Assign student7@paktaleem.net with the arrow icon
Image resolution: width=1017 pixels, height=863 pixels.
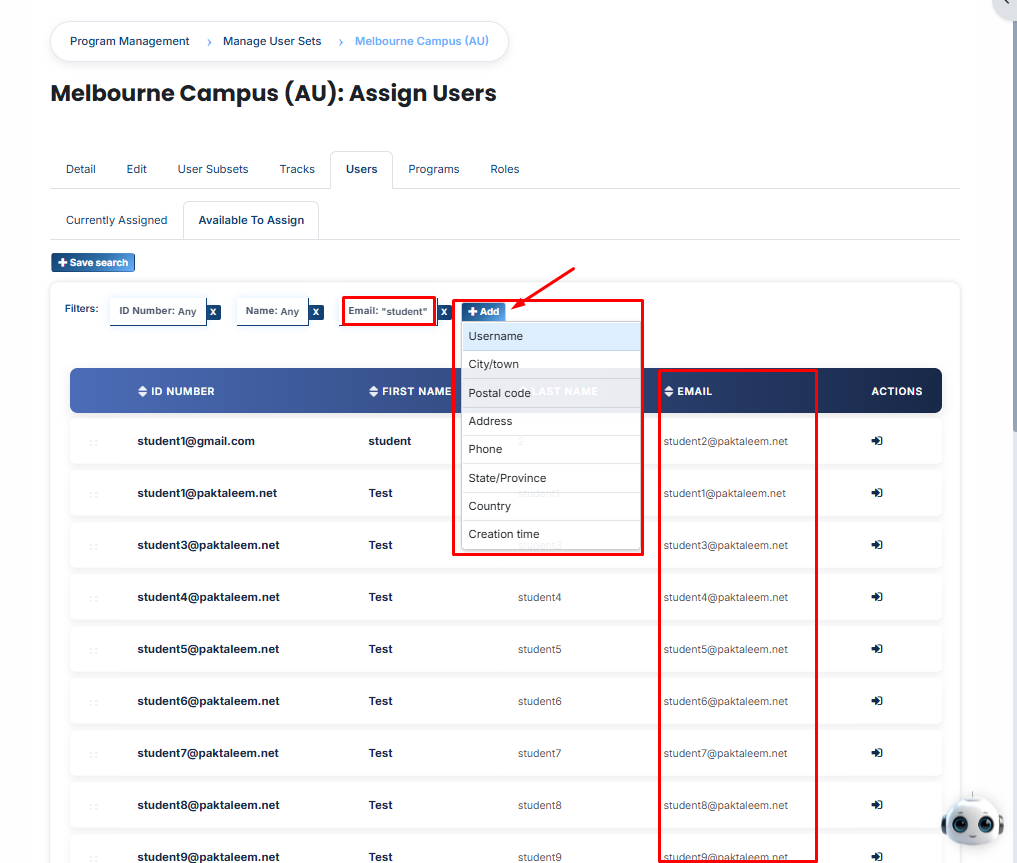877,753
